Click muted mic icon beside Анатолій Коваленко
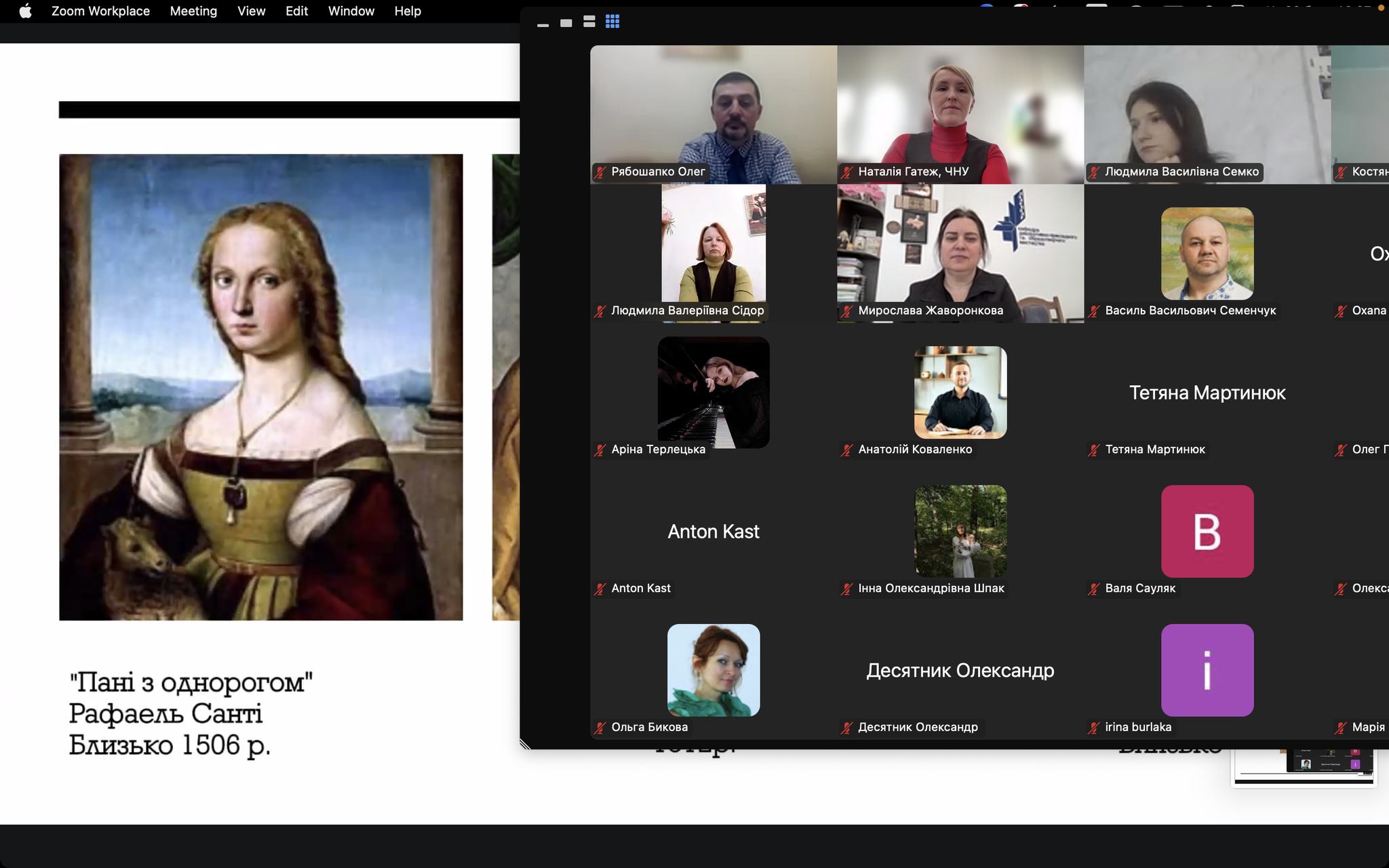The height and width of the screenshot is (868, 1389). point(847,450)
